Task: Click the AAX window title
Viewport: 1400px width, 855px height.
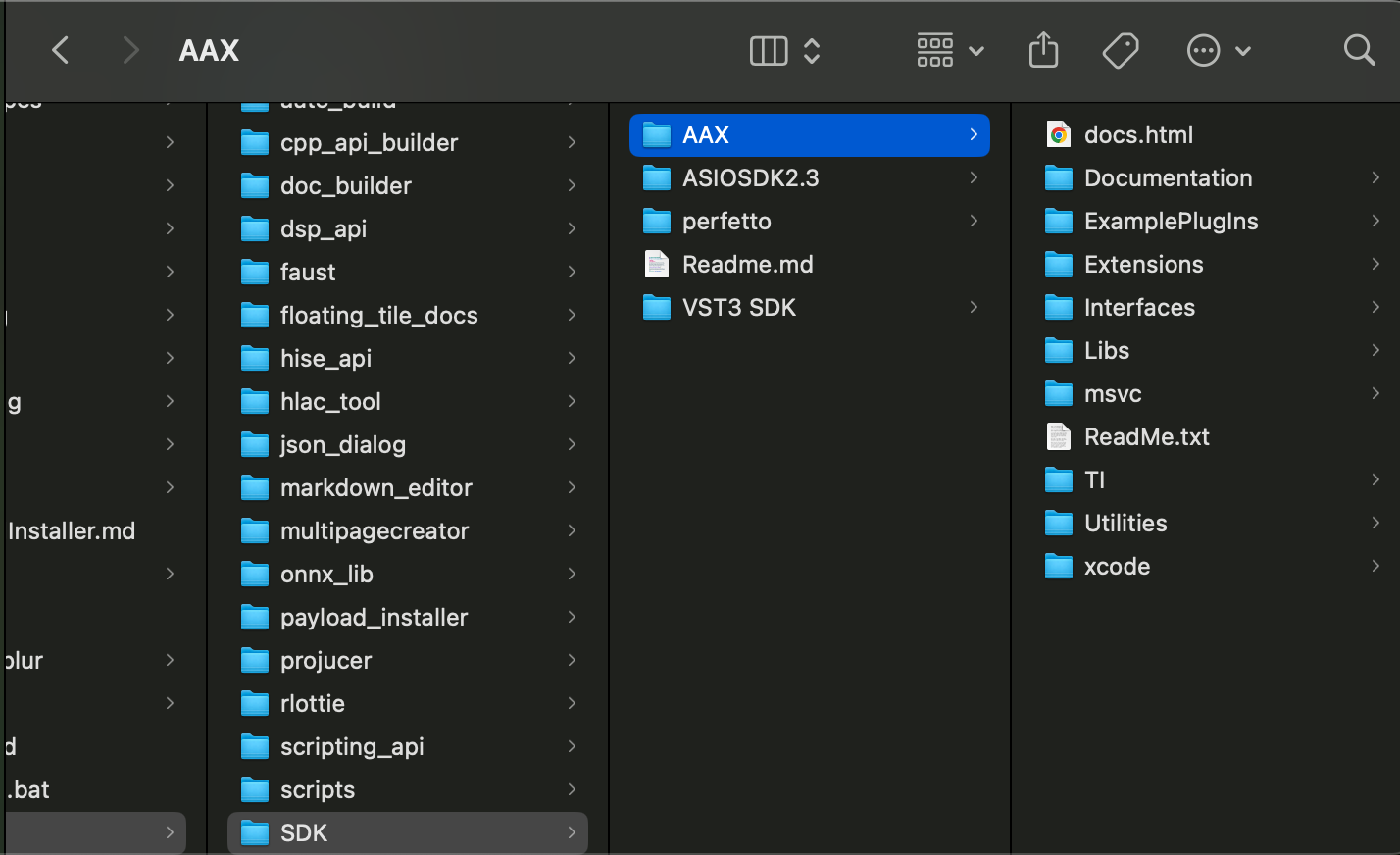Action: [x=209, y=51]
